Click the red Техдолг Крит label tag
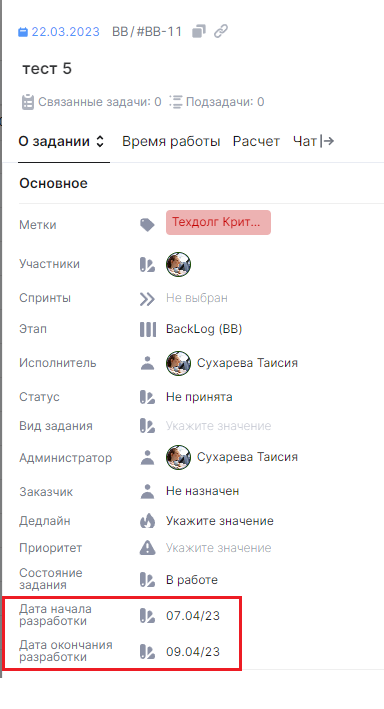This screenshot has width=384, height=709. (x=218, y=222)
